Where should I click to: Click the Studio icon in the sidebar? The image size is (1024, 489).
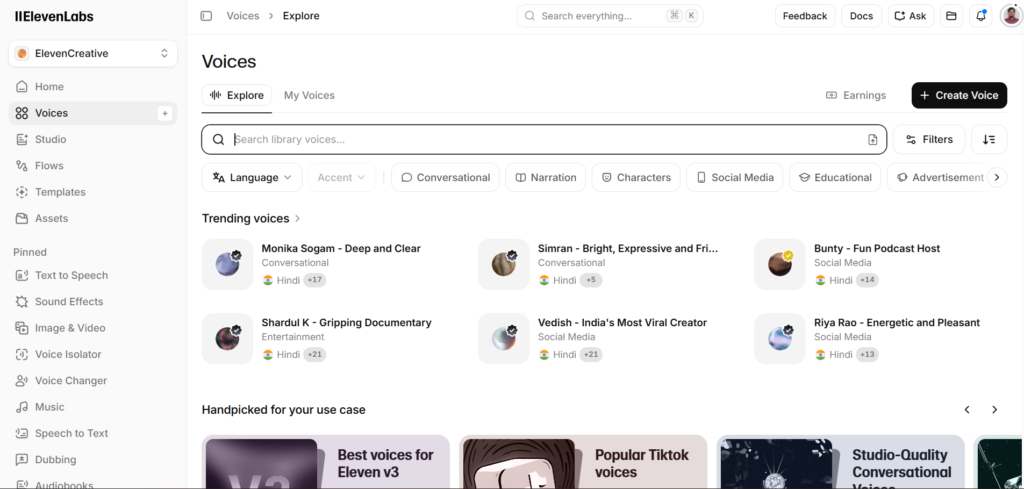pyautogui.click(x=22, y=140)
